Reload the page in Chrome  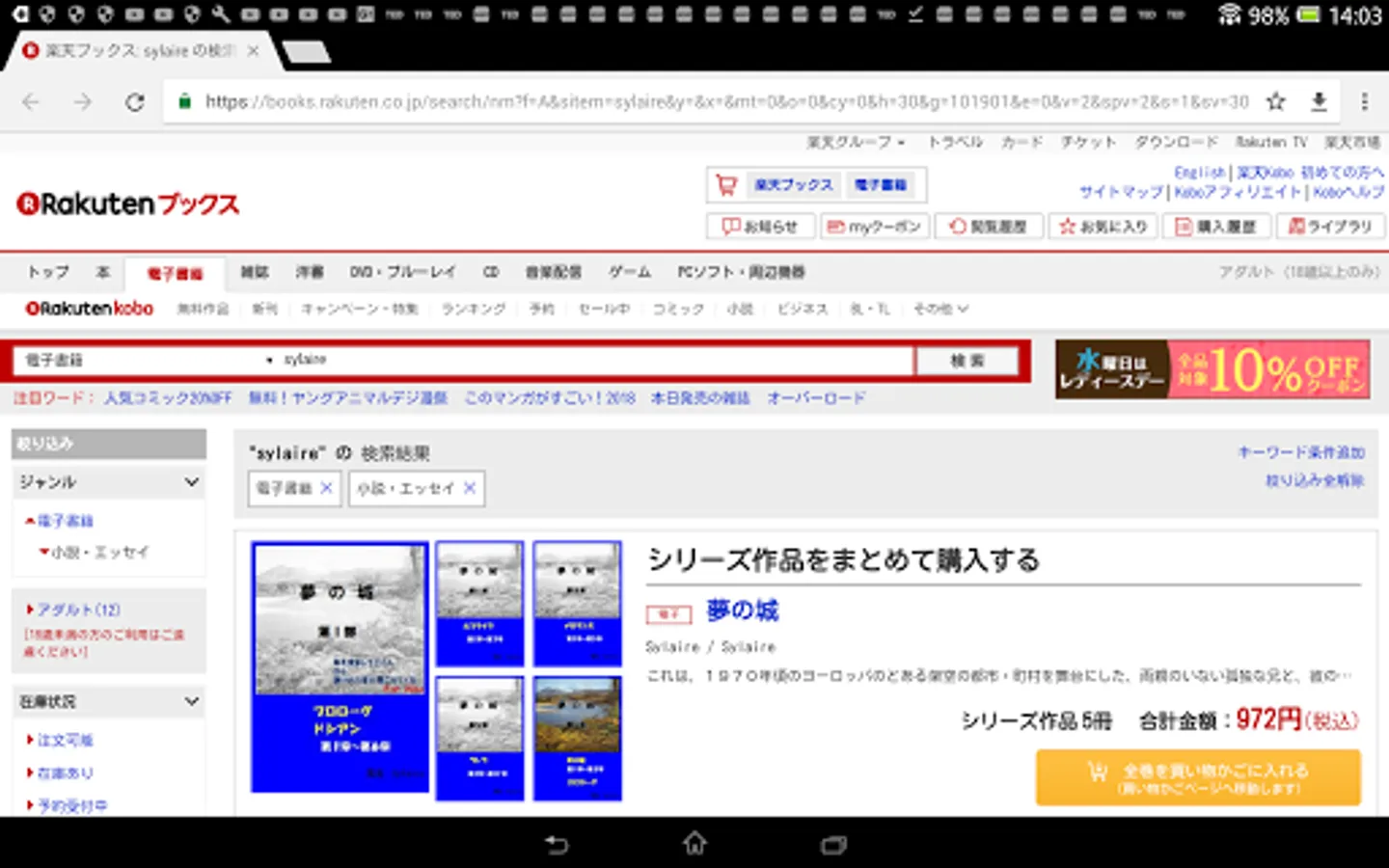click(x=135, y=102)
